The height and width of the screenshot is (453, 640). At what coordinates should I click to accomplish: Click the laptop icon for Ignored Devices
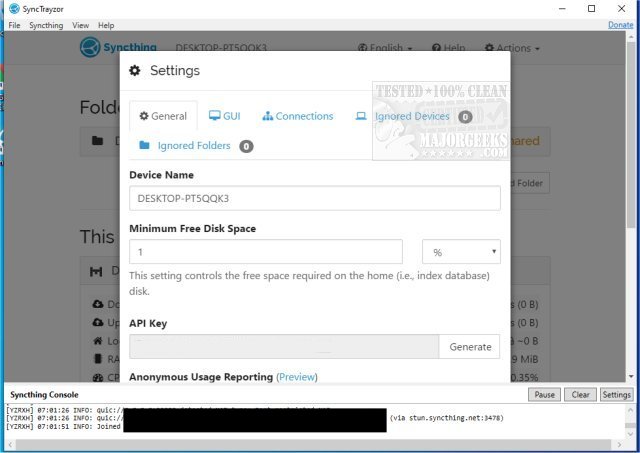click(361, 116)
